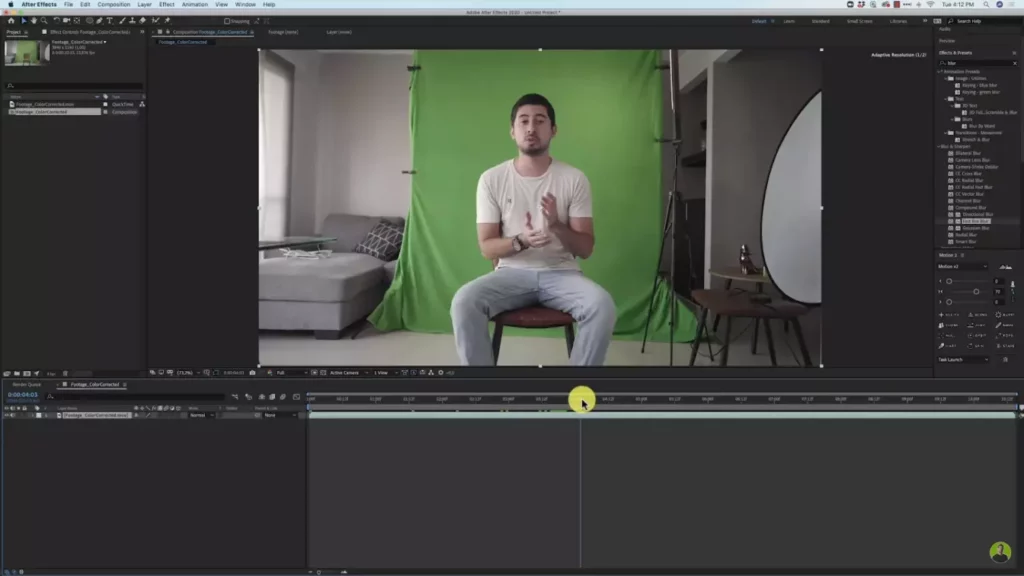Open the Composition menu

pyautogui.click(x=113, y=4)
